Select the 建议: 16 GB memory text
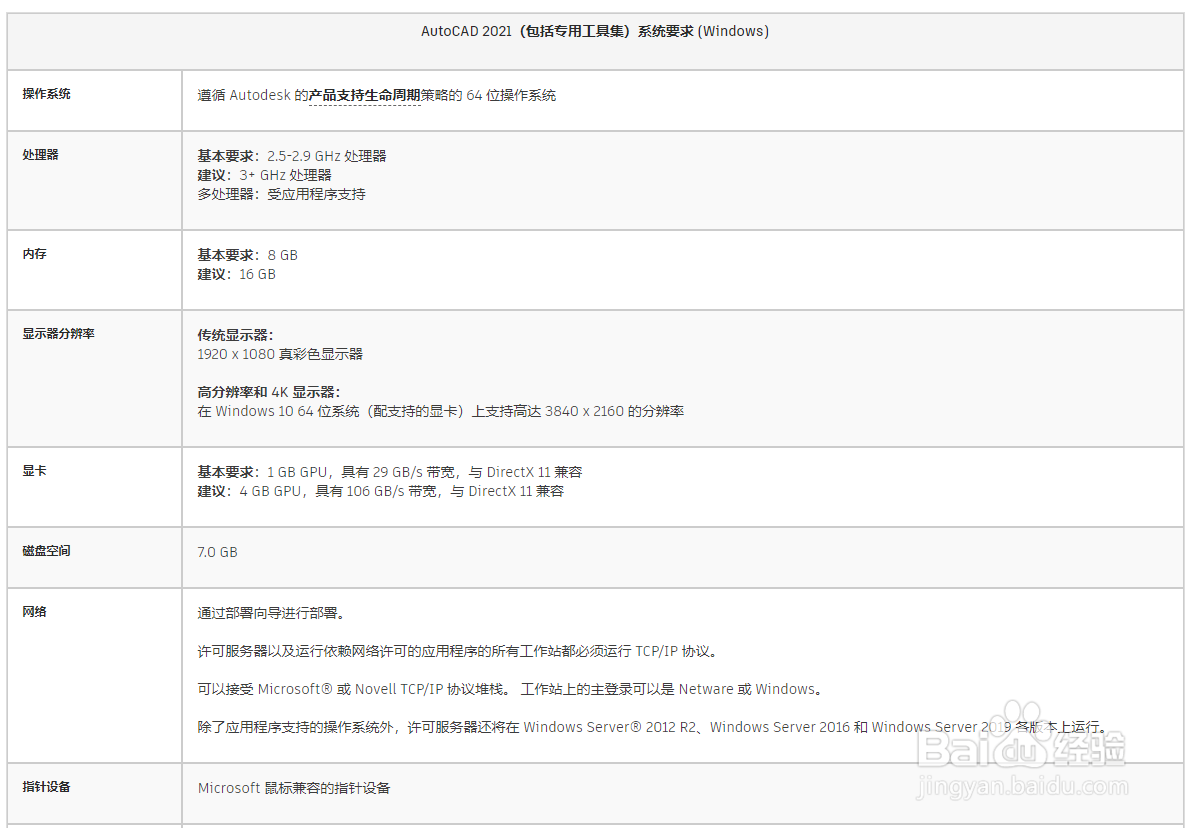The width and height of the screenshot is (1195, 828). [236, 274]
